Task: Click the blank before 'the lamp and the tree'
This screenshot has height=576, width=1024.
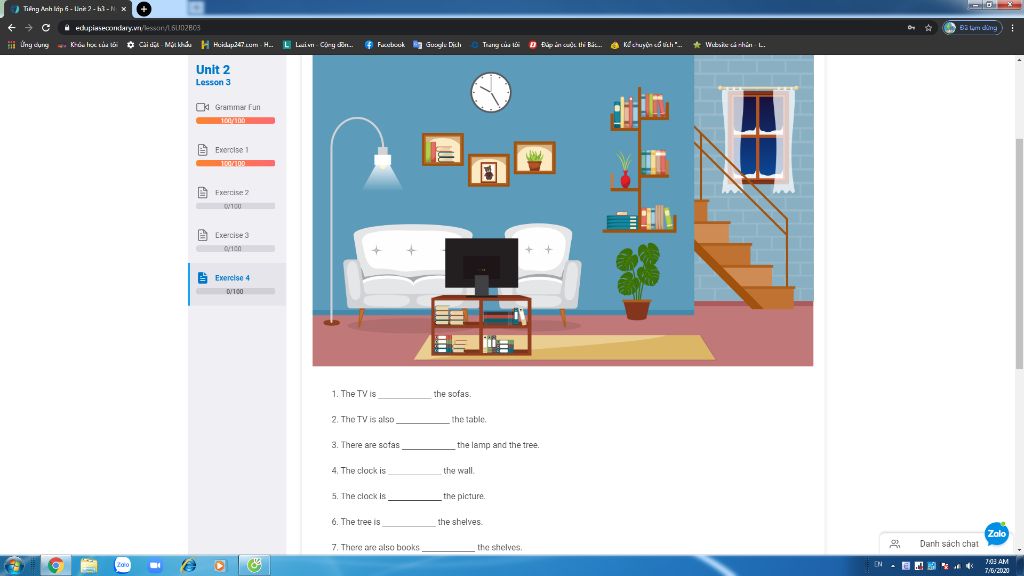Action: click(428, 445)
